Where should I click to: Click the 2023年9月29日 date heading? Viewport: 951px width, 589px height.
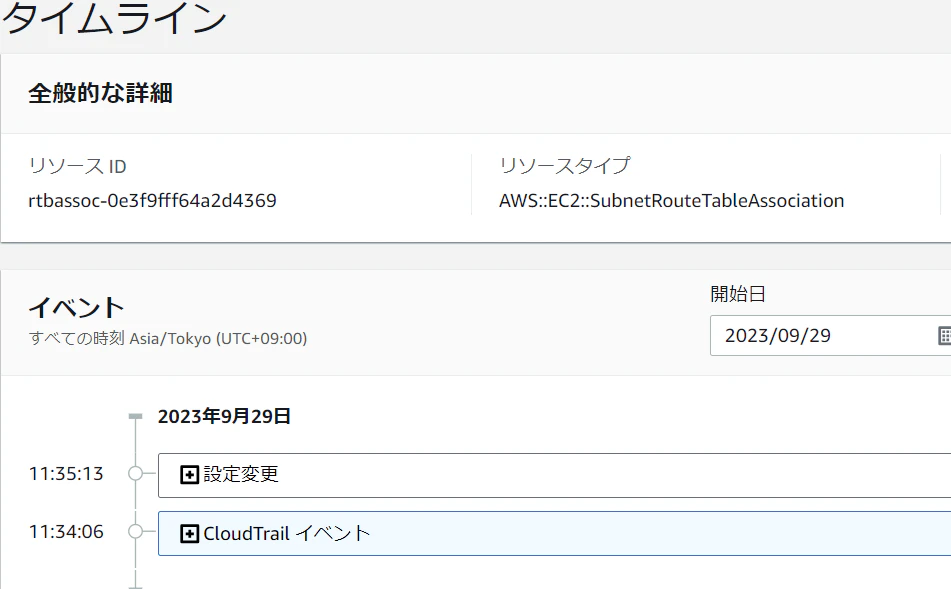click(x=224, y=416)
